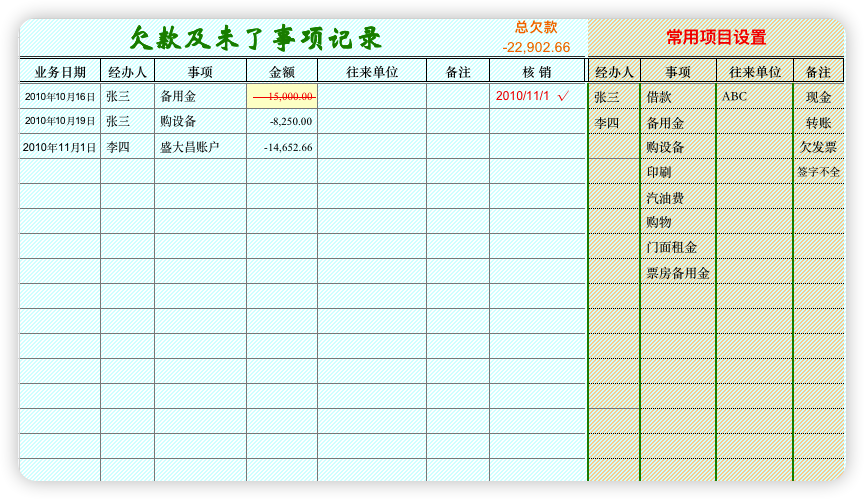Select the amount cell -14,652.66

click(282, 147)
